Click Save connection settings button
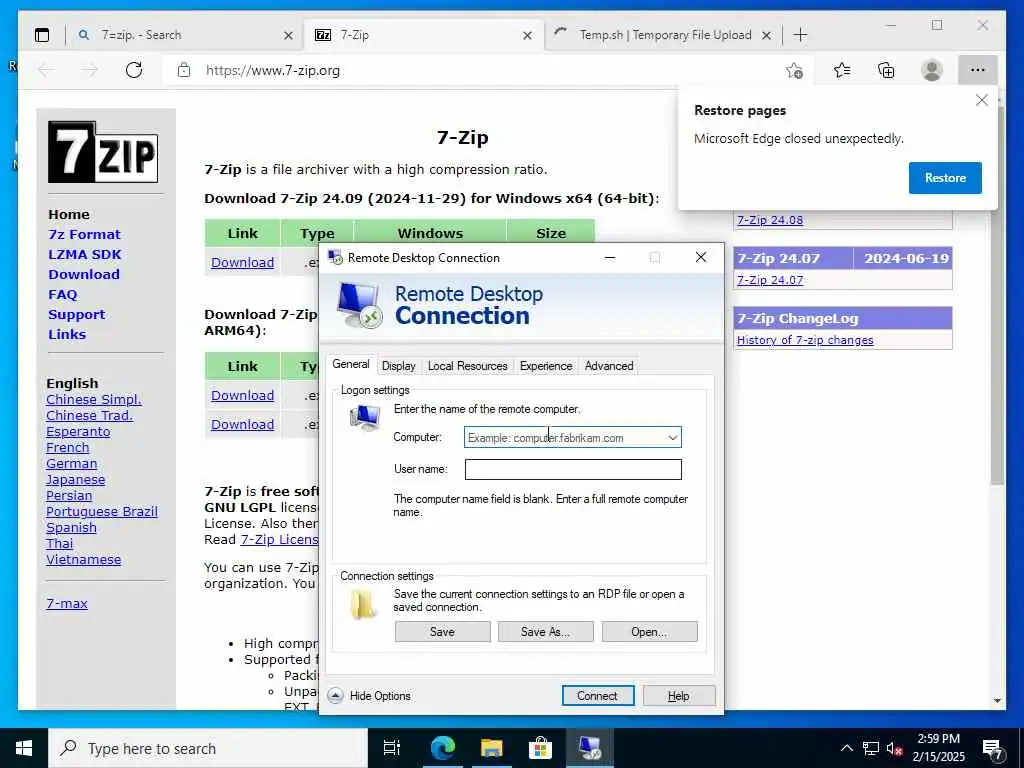The width and height of the screenshot is (1024, 768). tap(442, 632)
